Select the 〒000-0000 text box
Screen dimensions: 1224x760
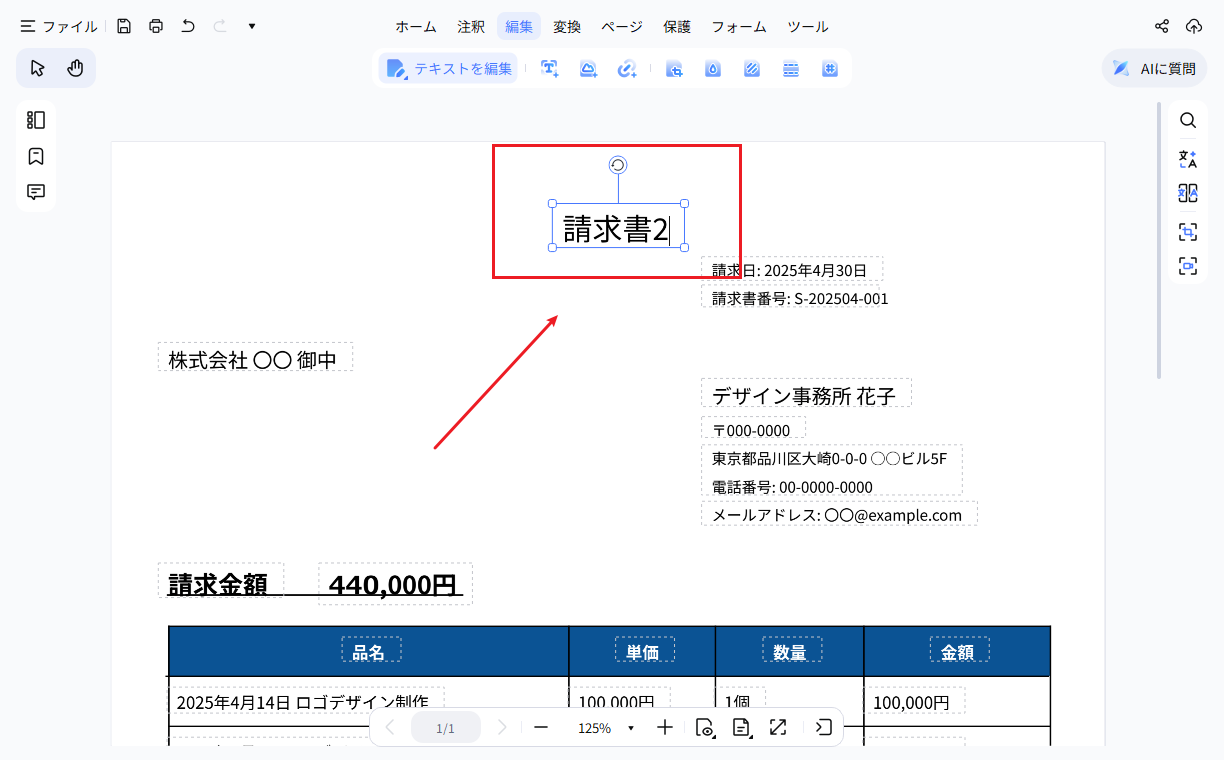[x=753, y=430]
